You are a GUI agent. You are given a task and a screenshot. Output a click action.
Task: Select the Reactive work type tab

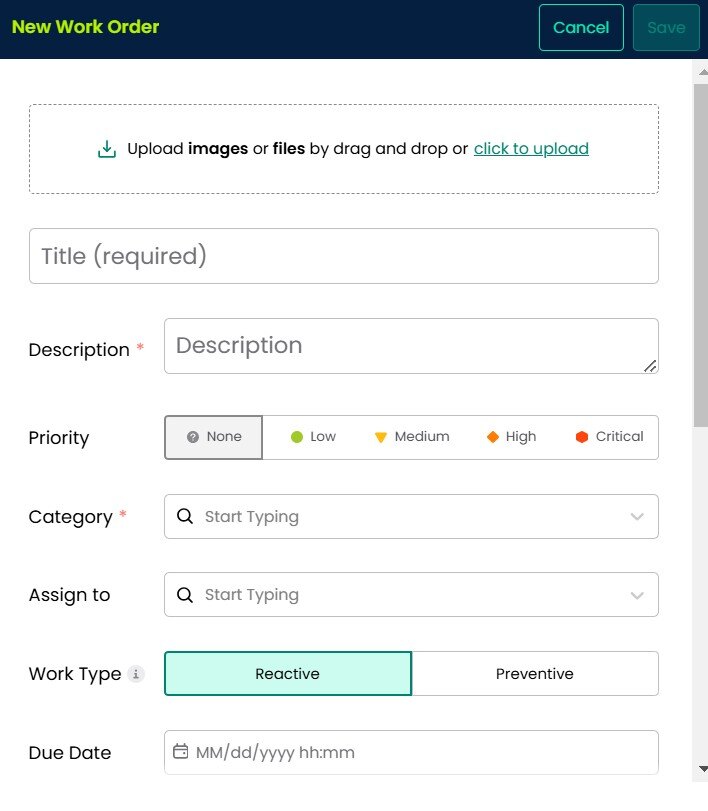[287, 673]
